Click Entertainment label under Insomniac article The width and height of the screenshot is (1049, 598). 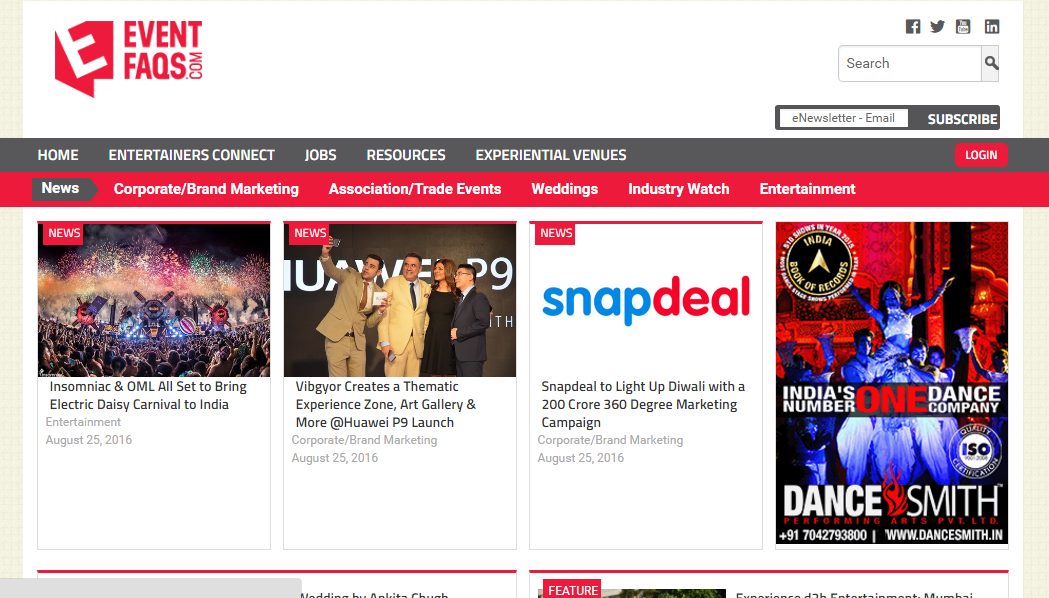(x=83, y=422)
